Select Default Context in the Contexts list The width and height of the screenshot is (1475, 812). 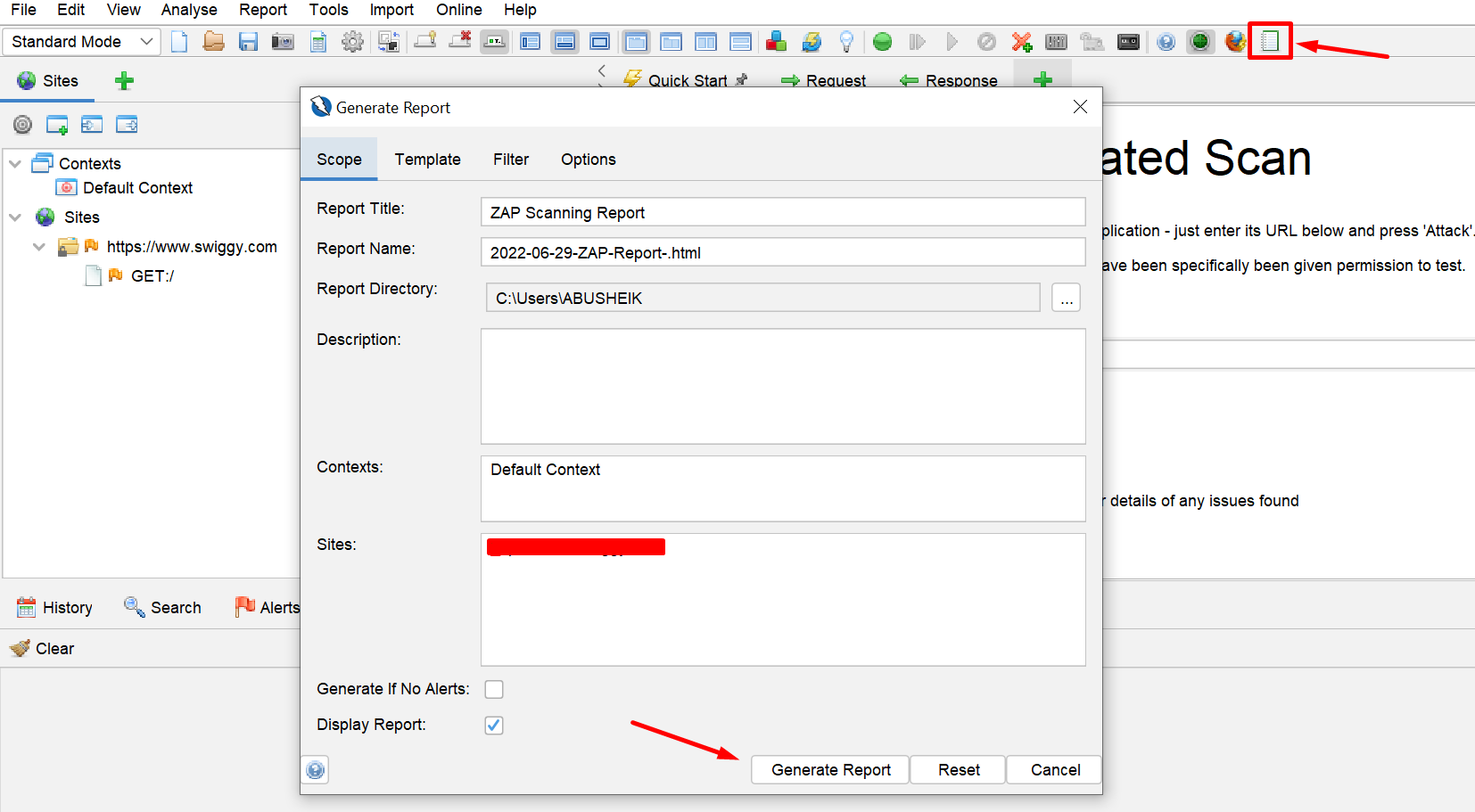[x=545, y=470]
